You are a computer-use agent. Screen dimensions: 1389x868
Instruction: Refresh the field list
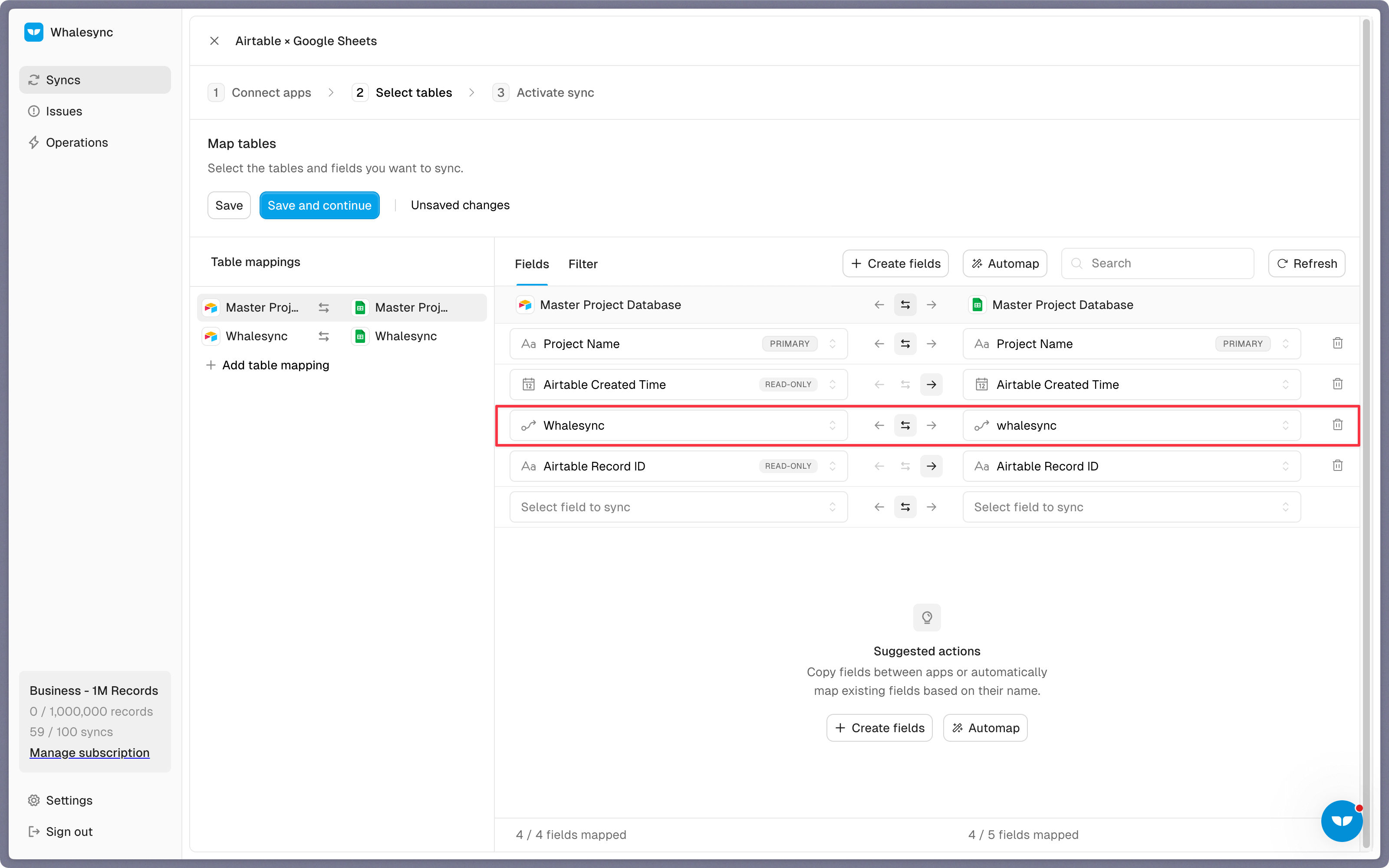tap(1307, 263)
